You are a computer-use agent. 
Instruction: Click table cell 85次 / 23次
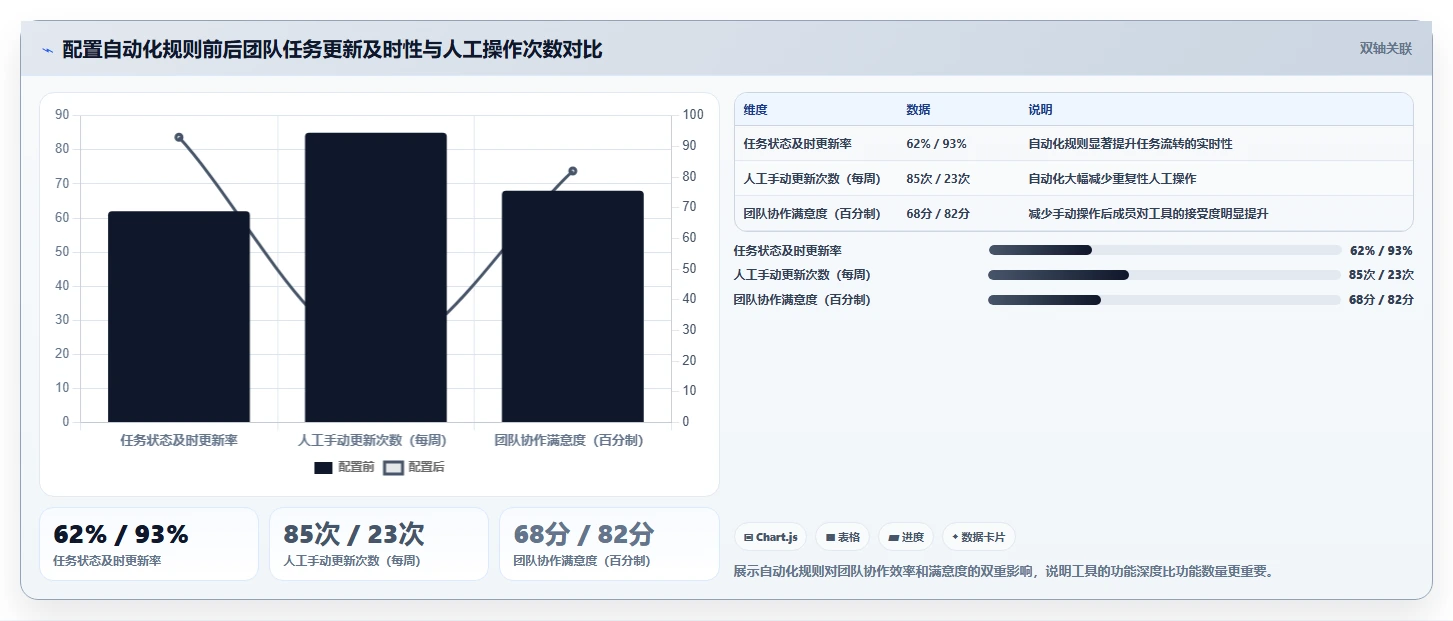pos(938,179)
